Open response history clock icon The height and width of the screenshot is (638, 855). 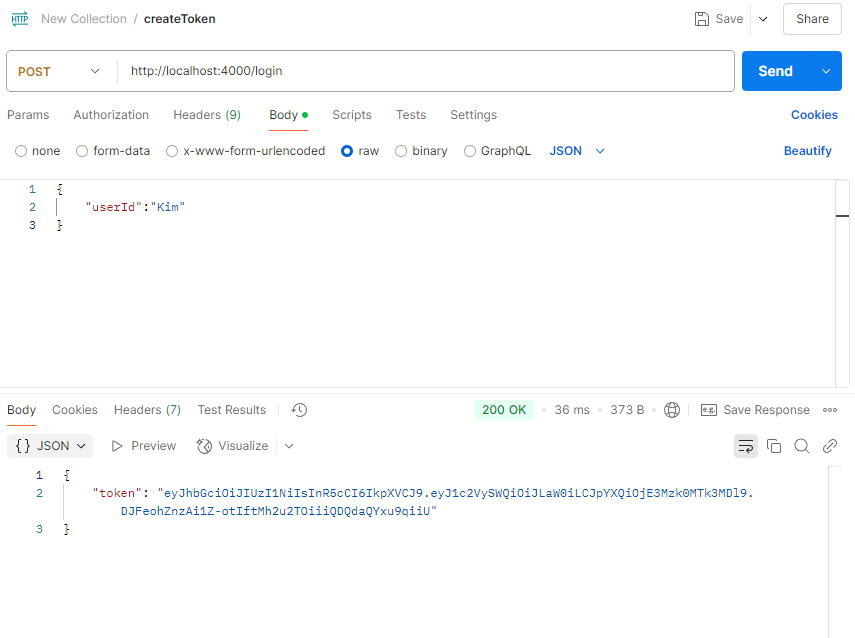tap(299, 410)
